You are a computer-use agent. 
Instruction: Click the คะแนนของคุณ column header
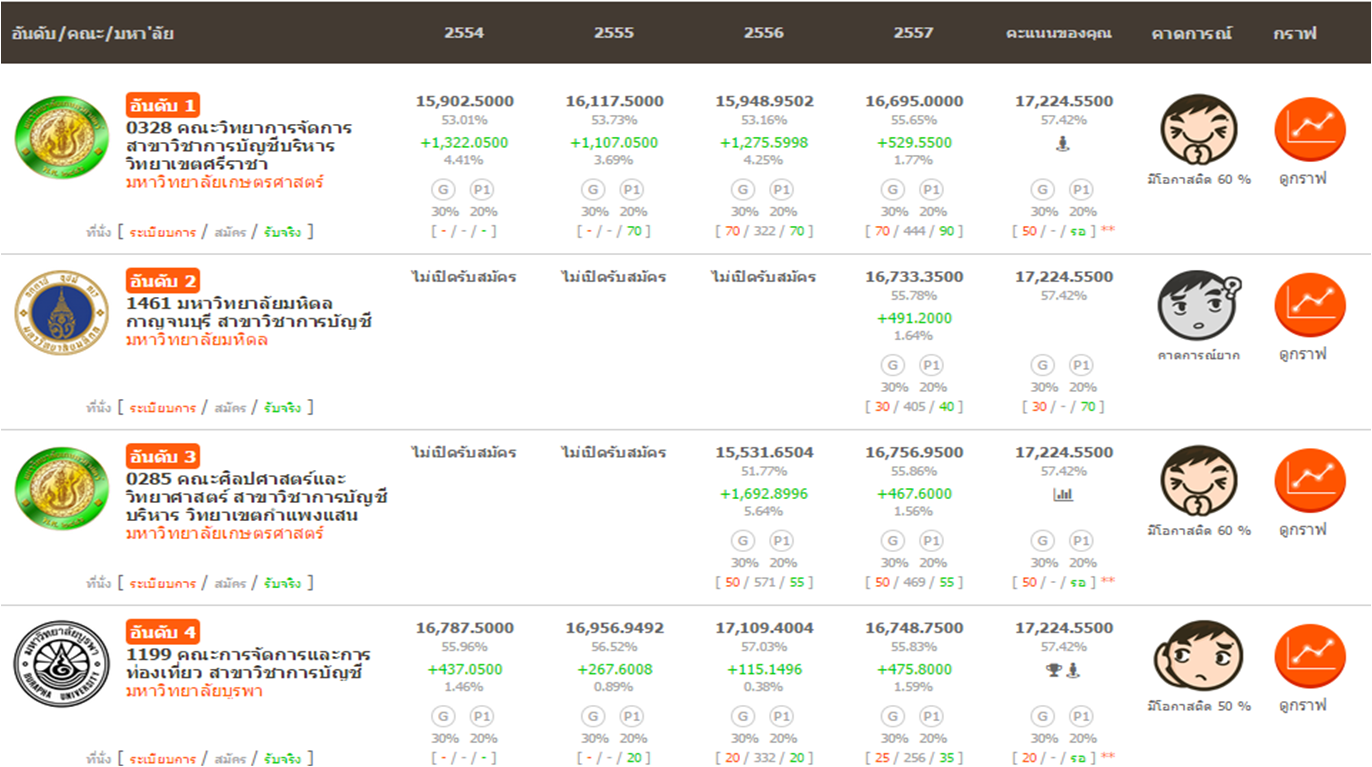[x=1059, y=33]
